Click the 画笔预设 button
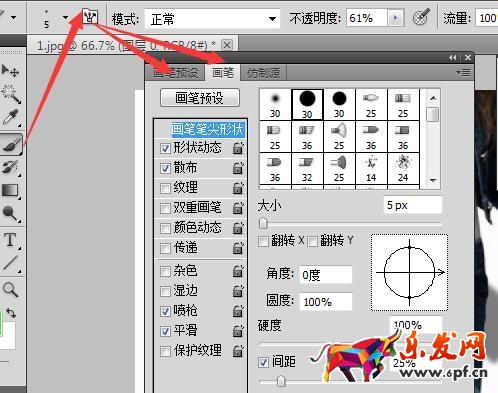 pyautogui.click(x=200, y=98)
